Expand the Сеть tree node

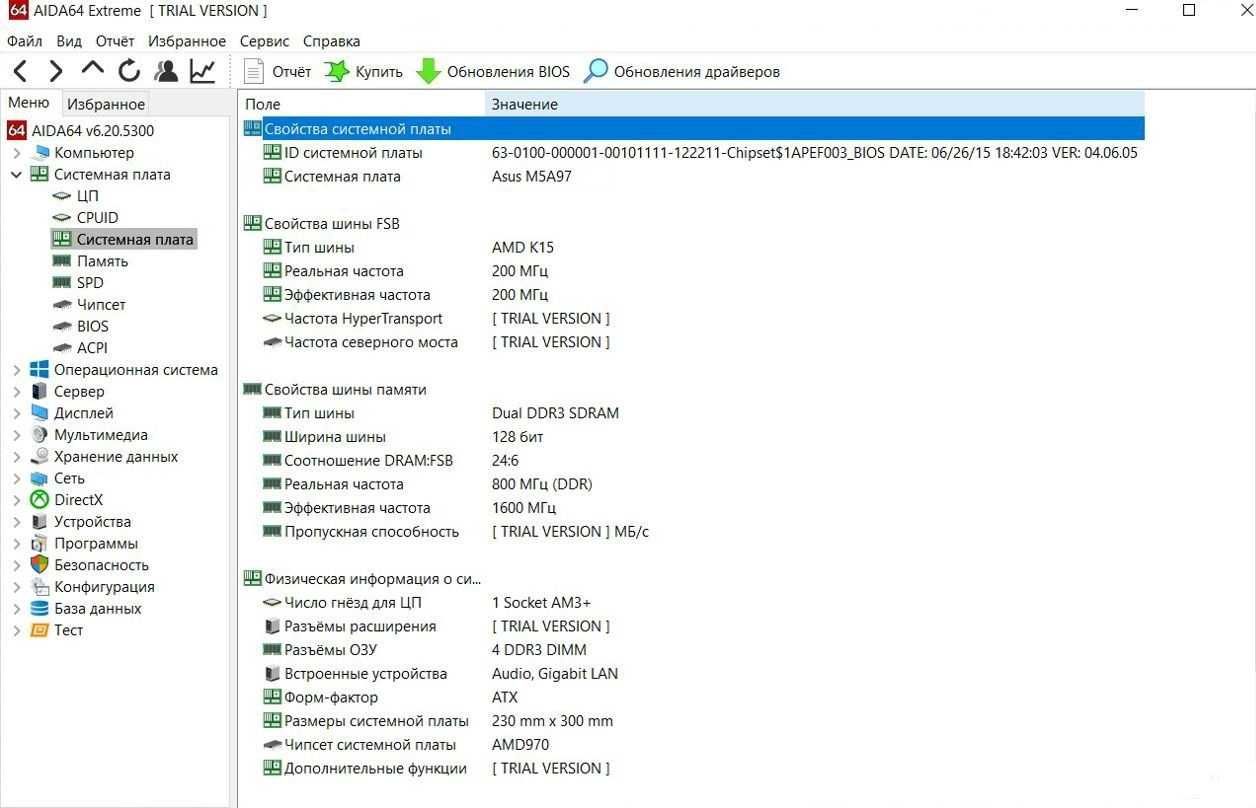16,478
